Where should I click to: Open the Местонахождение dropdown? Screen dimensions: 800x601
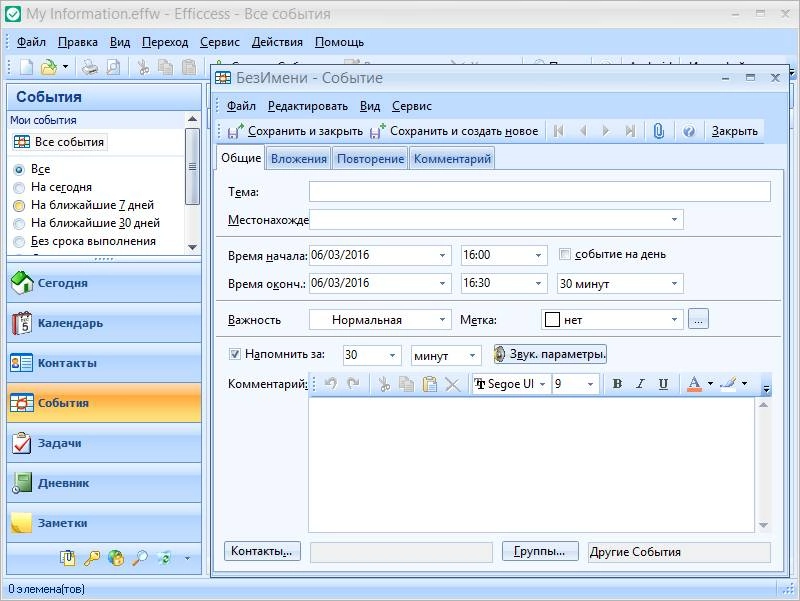674,219
